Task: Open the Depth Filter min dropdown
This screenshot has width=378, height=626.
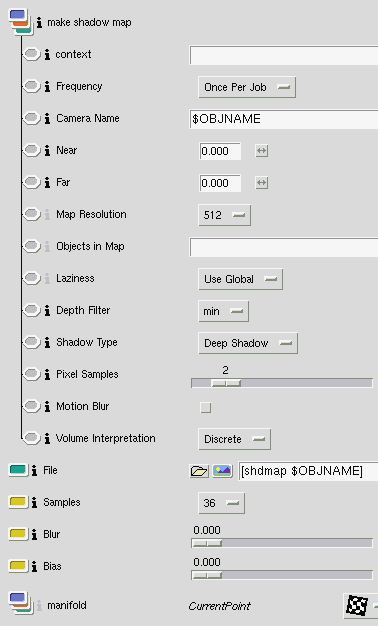Action: 223,311
